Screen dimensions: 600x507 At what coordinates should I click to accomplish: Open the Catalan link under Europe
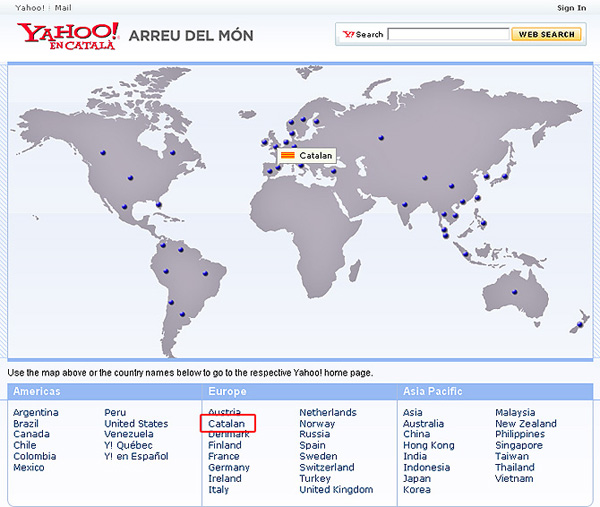click(227, 424)
